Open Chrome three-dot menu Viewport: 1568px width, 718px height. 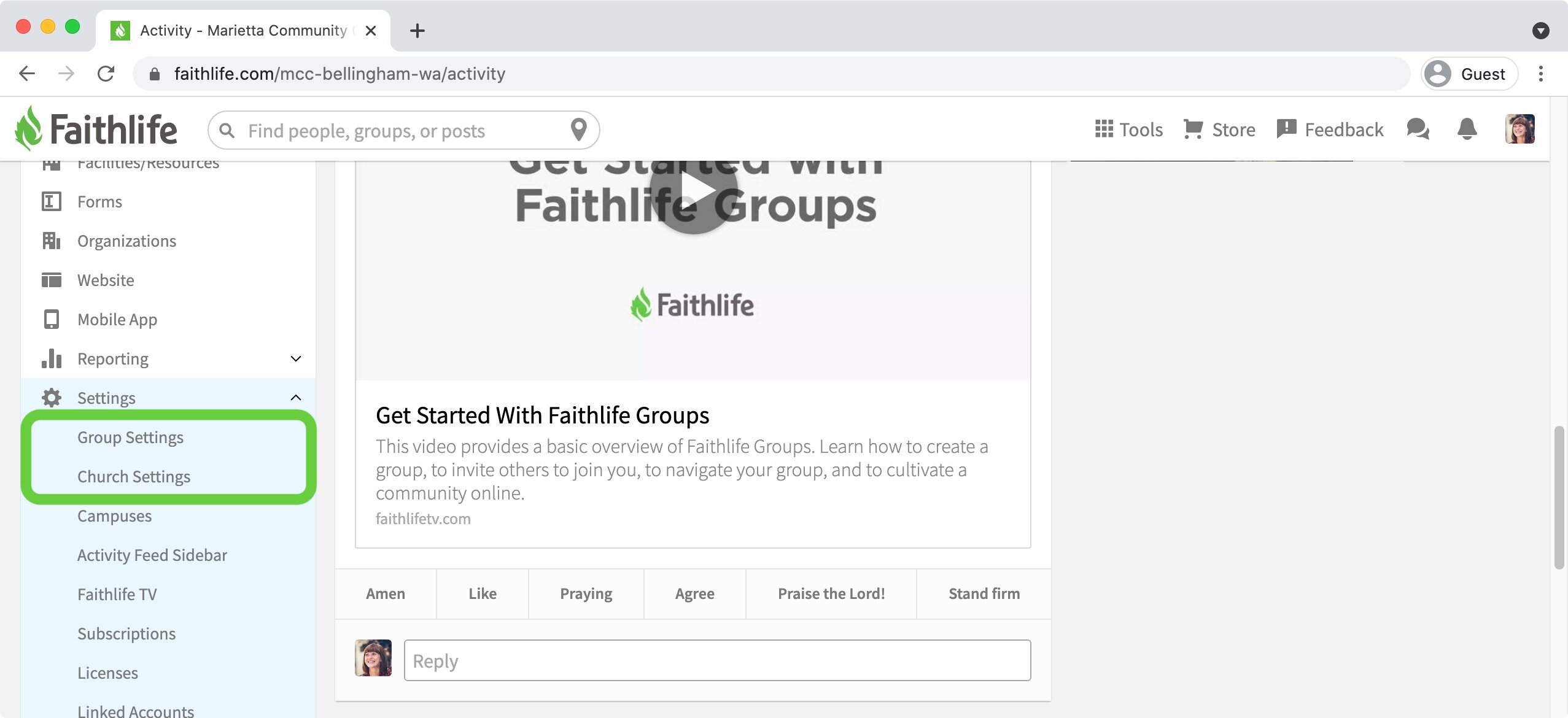[x=1540, y=74]
